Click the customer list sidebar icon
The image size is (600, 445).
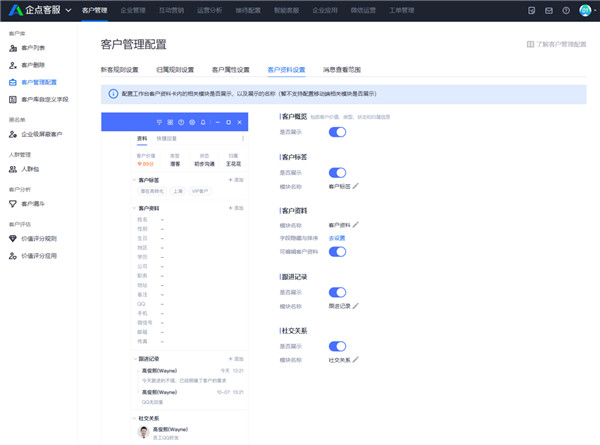tap(13, 48)
